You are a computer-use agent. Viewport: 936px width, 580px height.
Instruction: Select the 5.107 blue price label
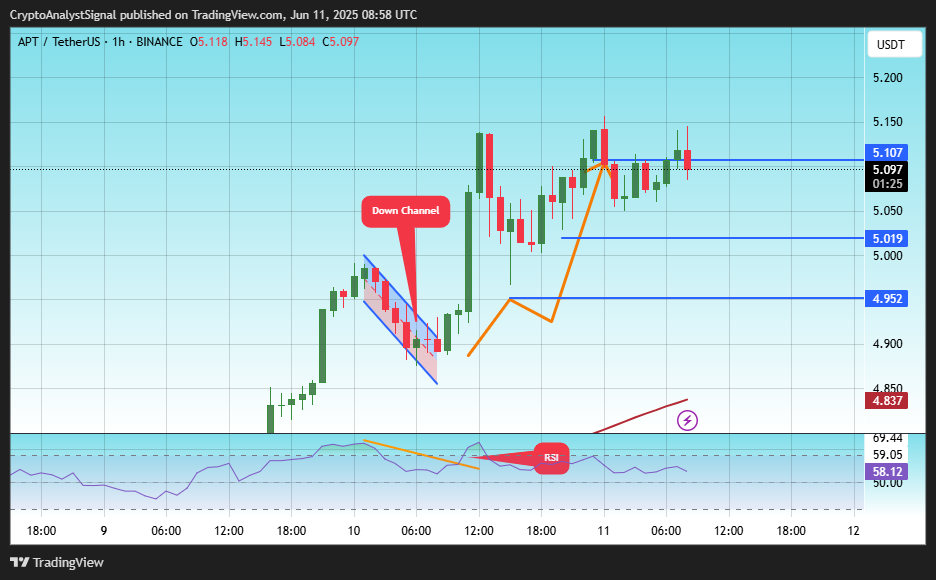tap(886, 153)
